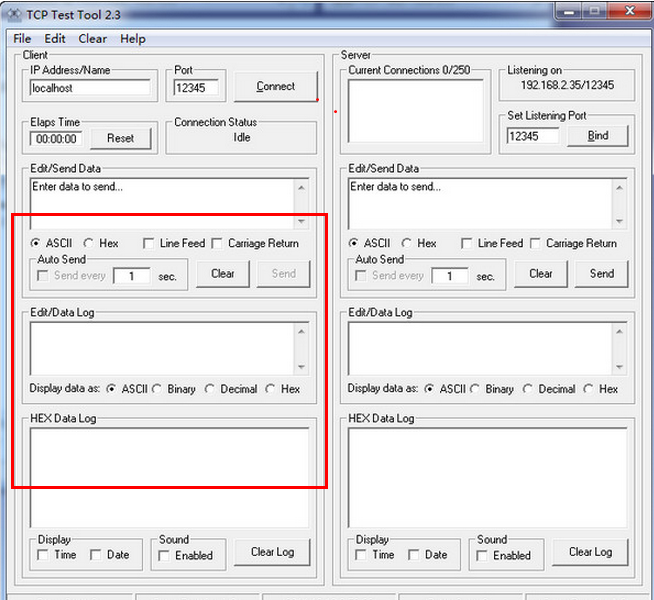Click the Connect button

[275, 86]
